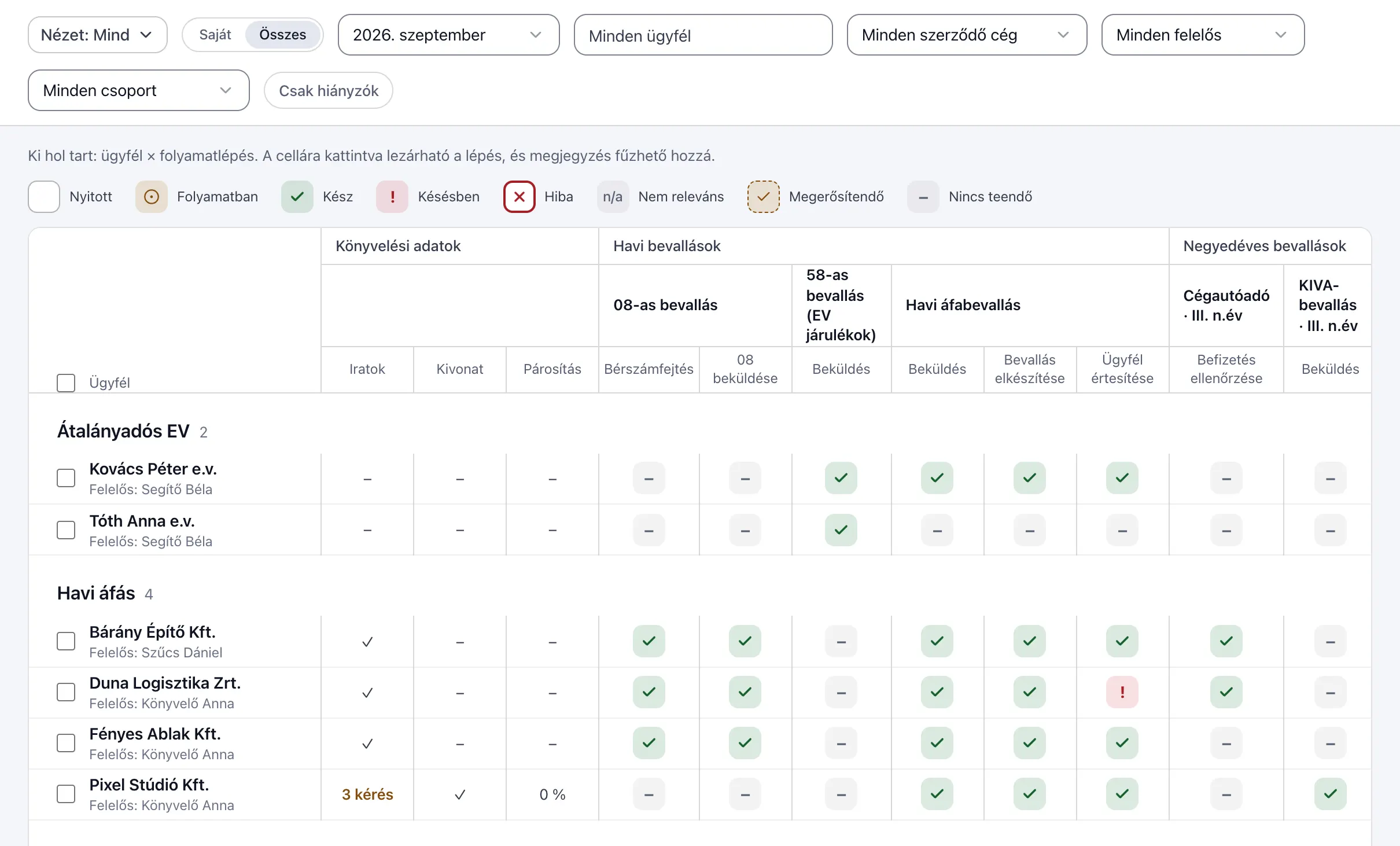This screenshot has height=846, width=1400.
Task: Click the Megerősítendő legend swatch
Action: coord(763,197)
